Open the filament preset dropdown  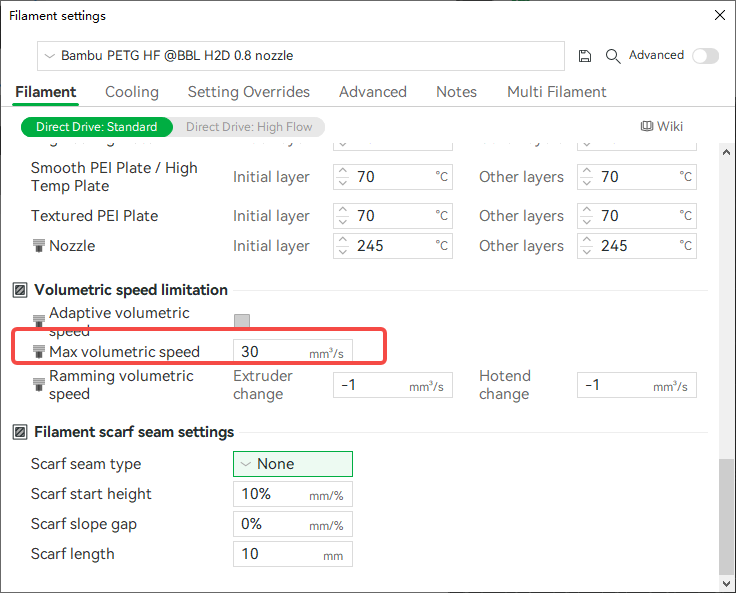pos(301,56)
